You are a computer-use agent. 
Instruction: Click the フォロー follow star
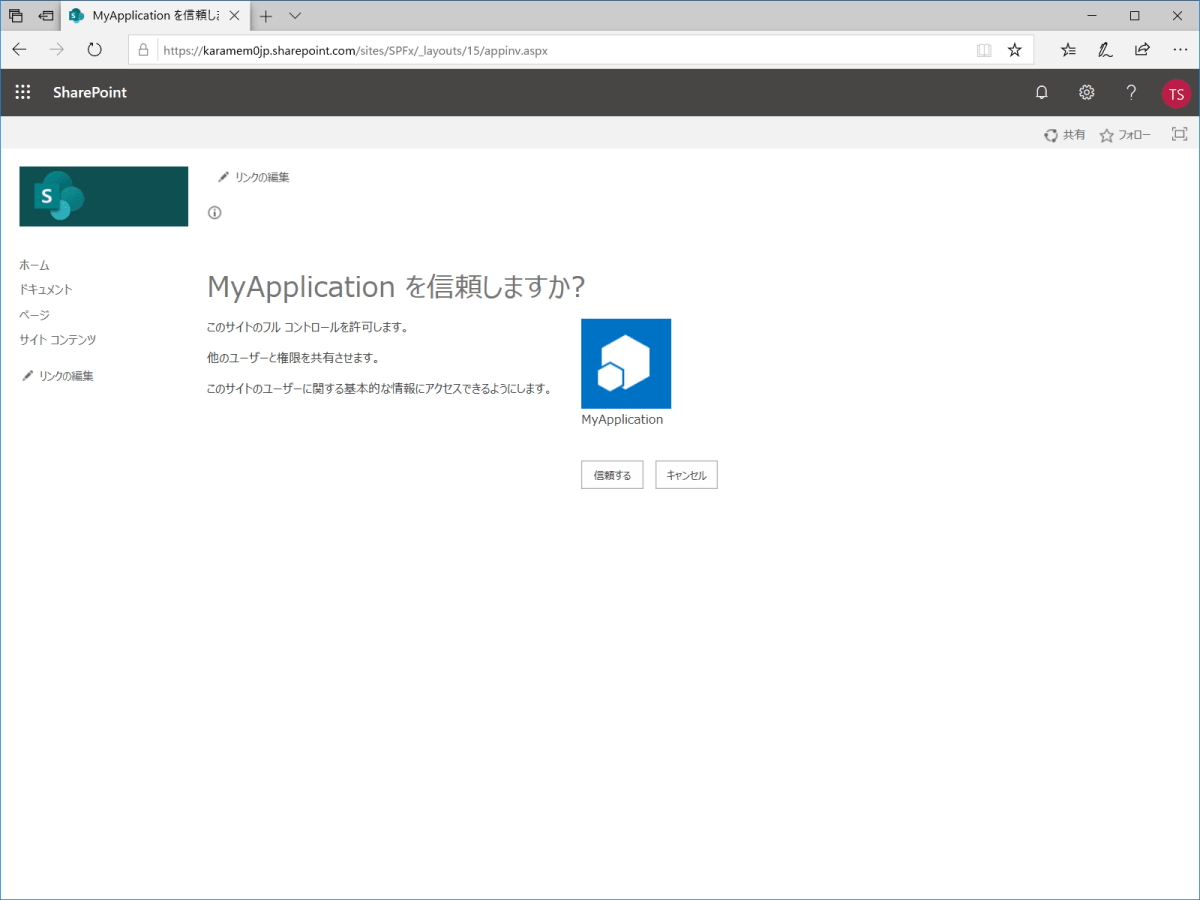[x=1125, y=135]
